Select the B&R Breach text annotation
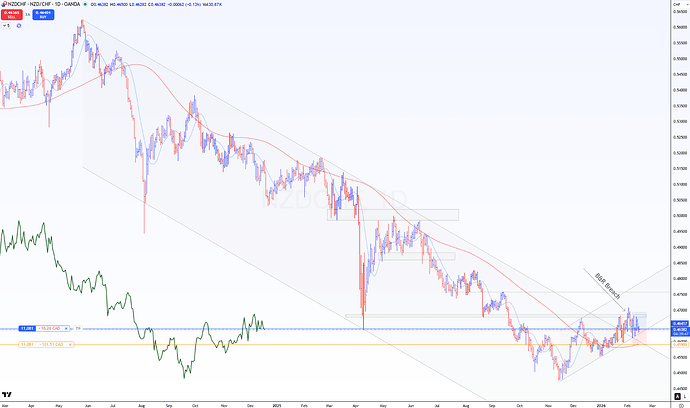690x408 pixels. click(x=607, y=286)
